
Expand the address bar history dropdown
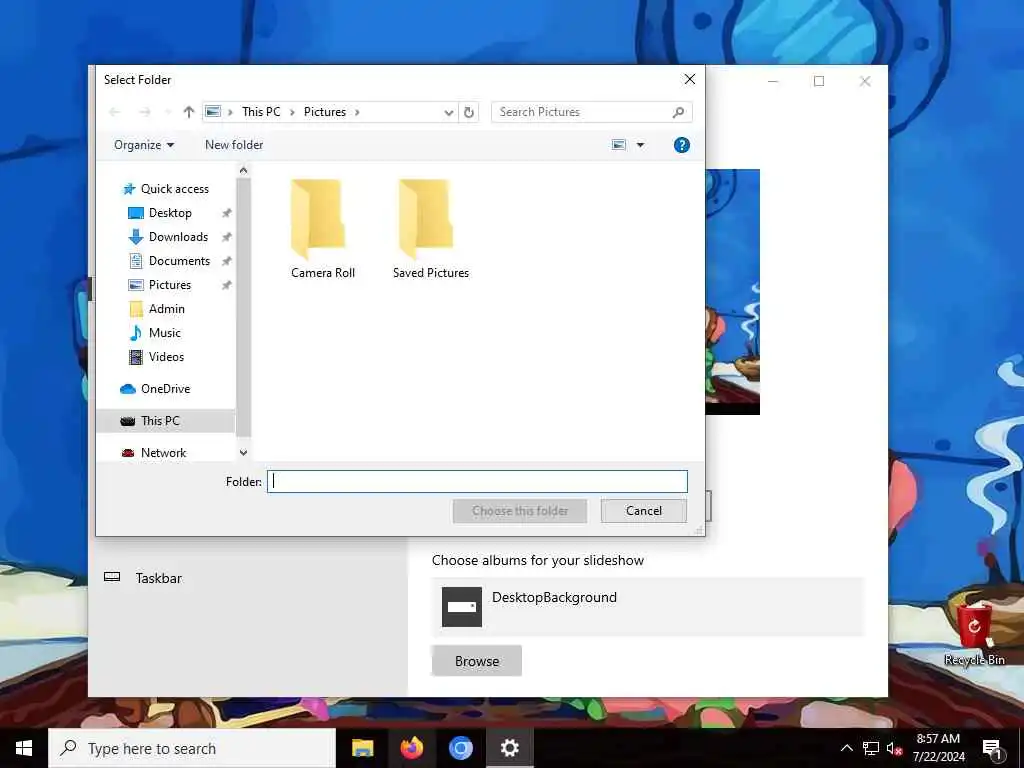[x=449, y=112]
